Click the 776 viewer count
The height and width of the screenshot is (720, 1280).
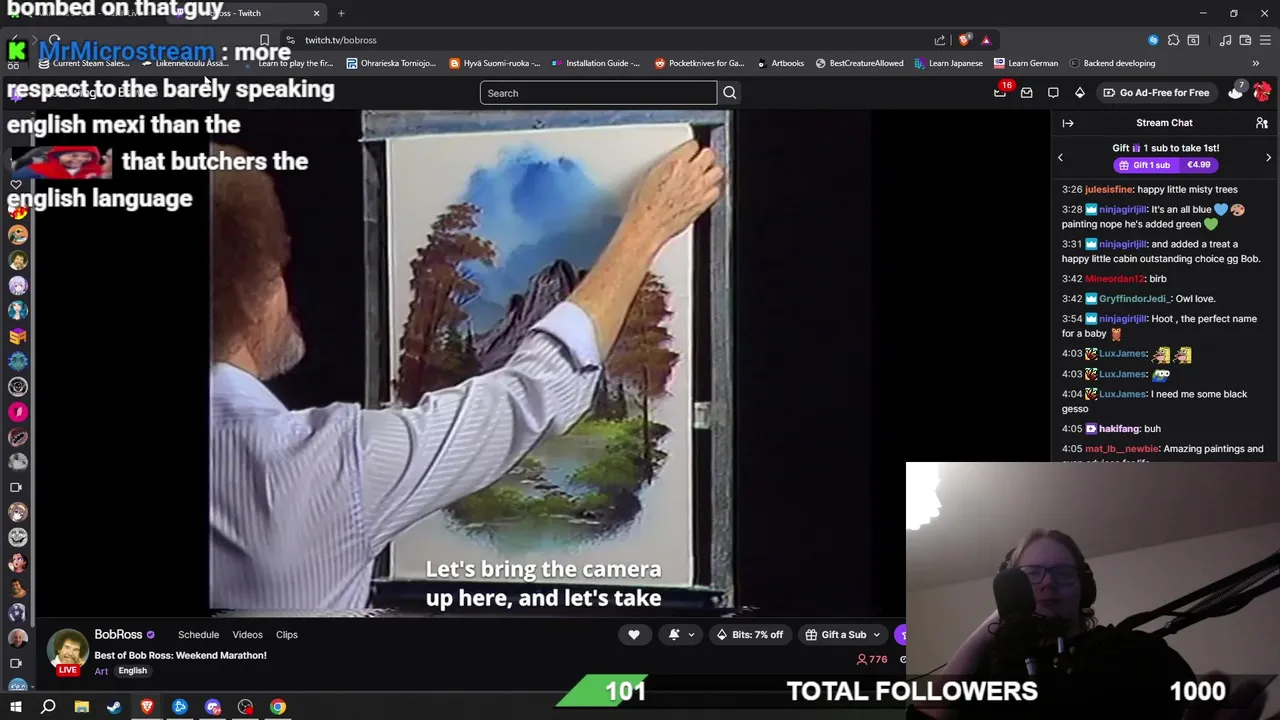point(872,659)
